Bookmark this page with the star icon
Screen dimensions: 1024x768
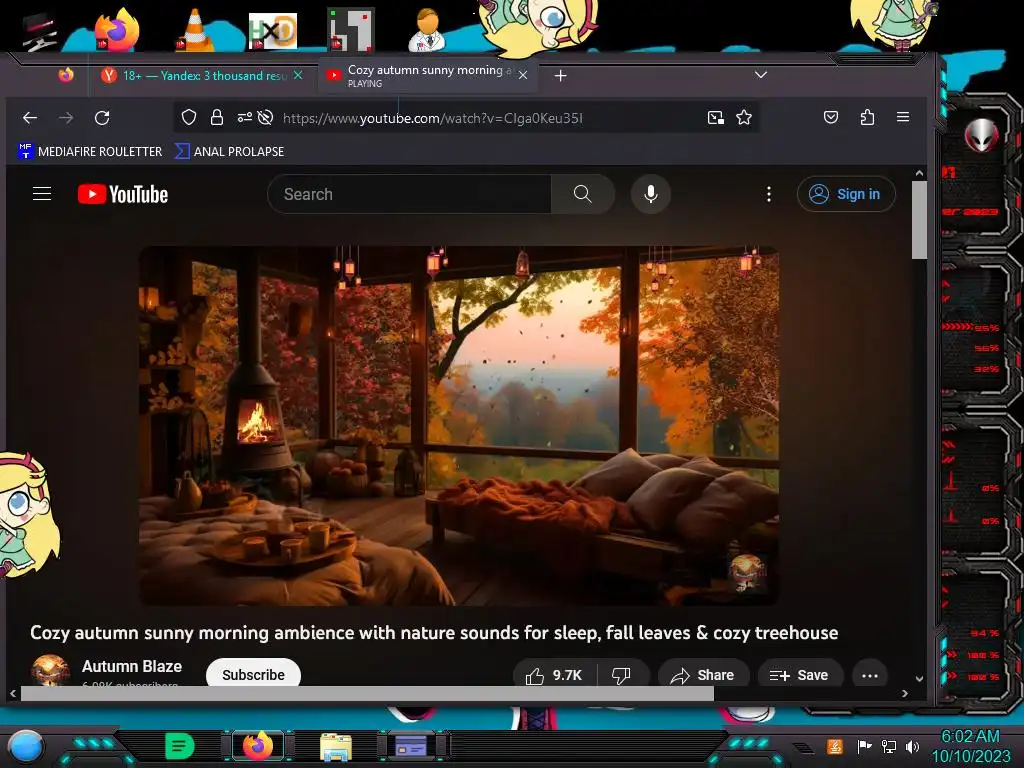(x=744, y=118)
